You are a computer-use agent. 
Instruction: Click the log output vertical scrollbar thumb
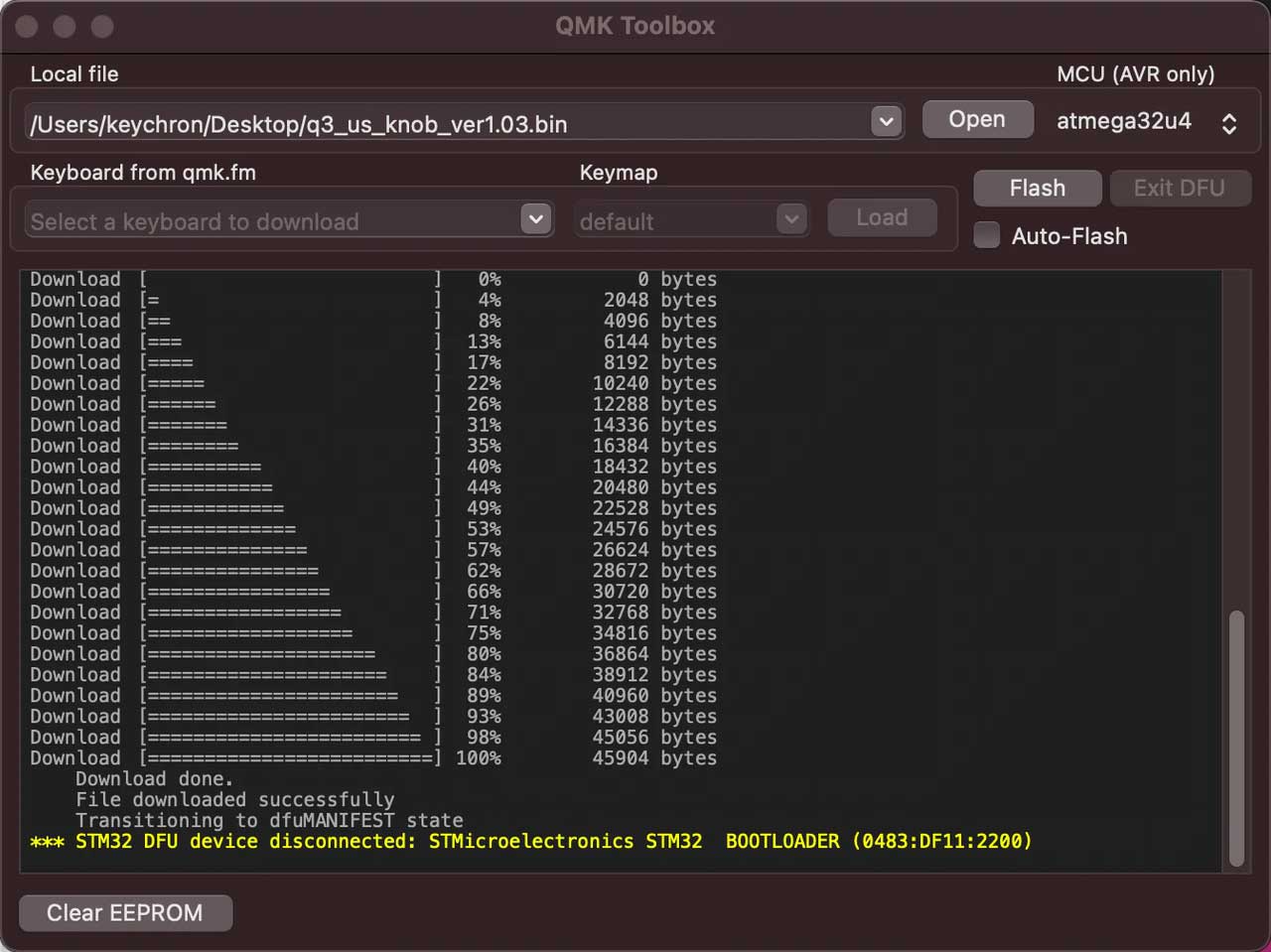click(x=1236, y=739)
